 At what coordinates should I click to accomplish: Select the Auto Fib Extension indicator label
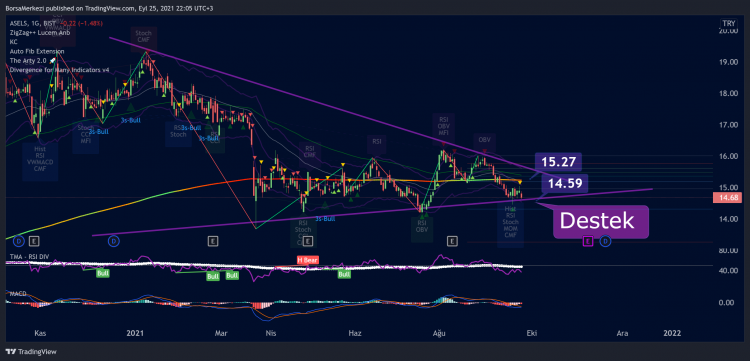pos(36,51)
